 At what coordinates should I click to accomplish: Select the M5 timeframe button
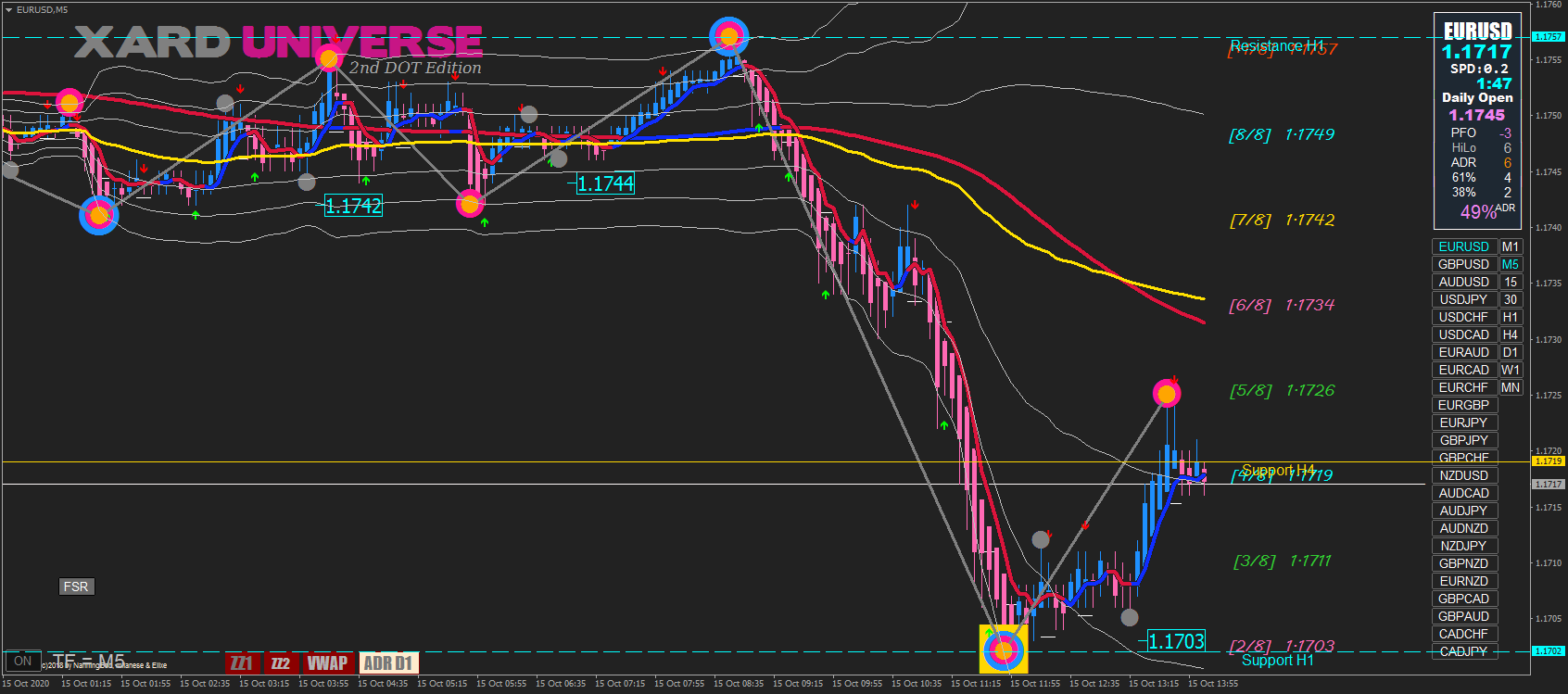(1511, 264)
